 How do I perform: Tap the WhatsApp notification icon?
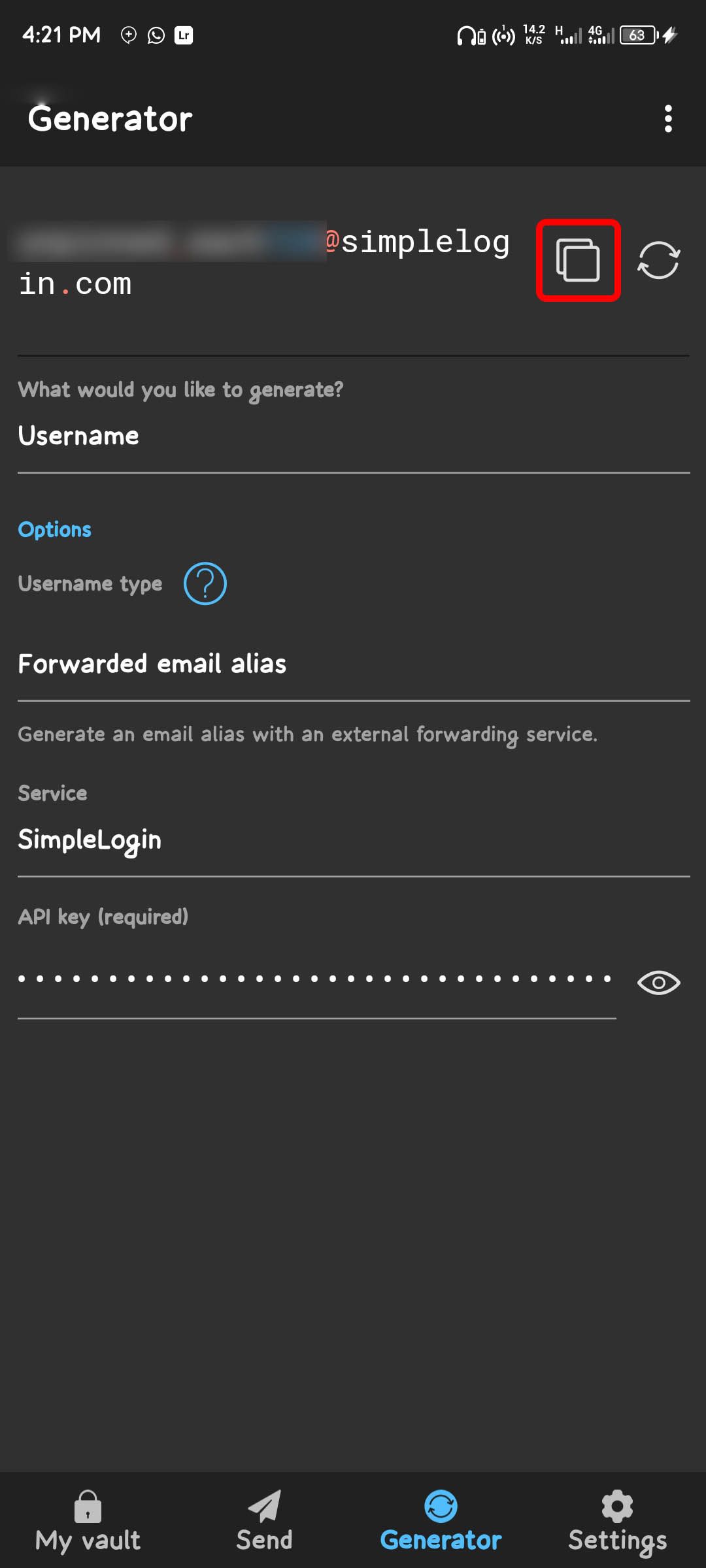[x=156, y=35]
